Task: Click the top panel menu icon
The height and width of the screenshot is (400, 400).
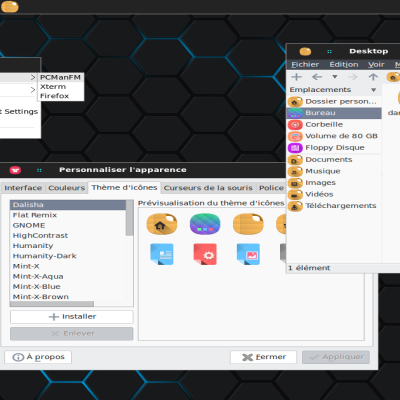Action: click(10, 6)
